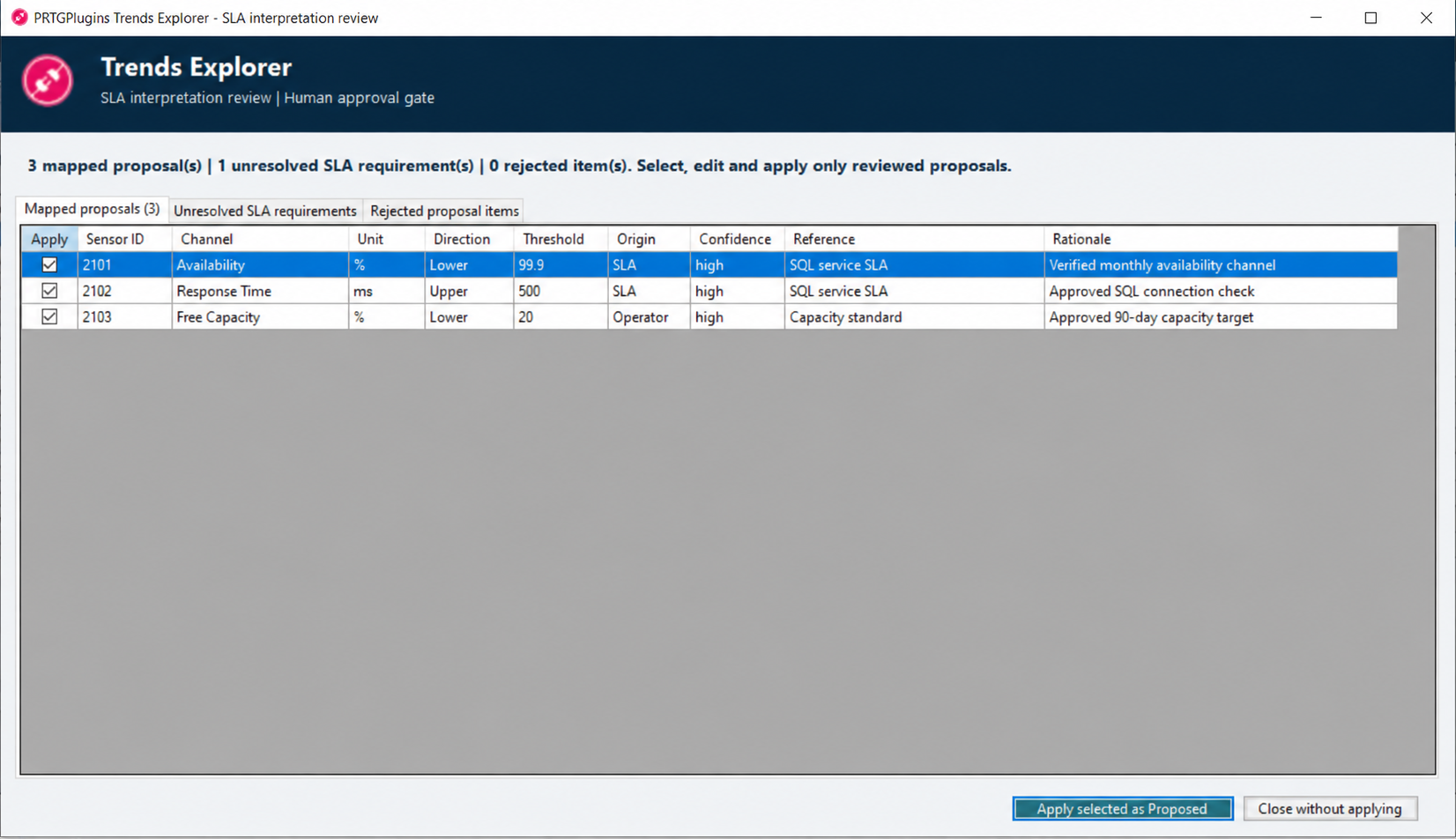Sort by the Origin column header
The image size is (1456, 839).
[649, 239]
